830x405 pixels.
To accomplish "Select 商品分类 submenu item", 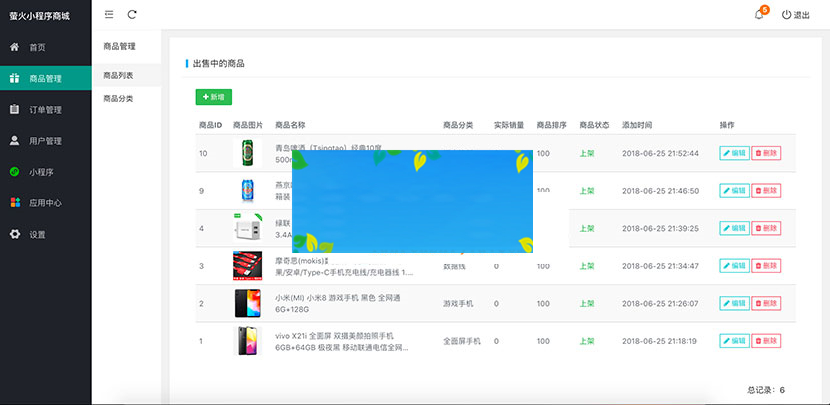I will click(x=118, y=99).
